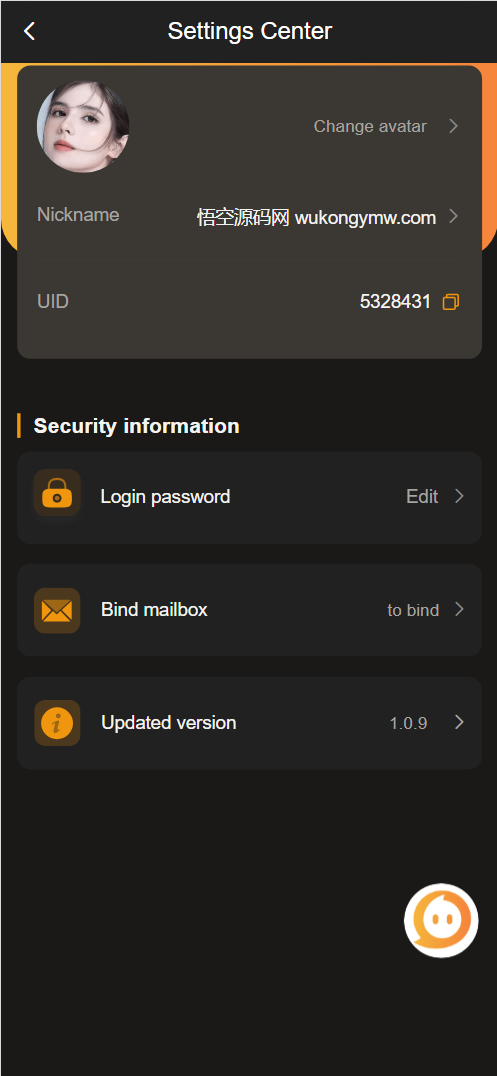The height and width of the screenshot is (1076, 497).
Task: Click the UID number 5328431
Action: tap(395, 301)
